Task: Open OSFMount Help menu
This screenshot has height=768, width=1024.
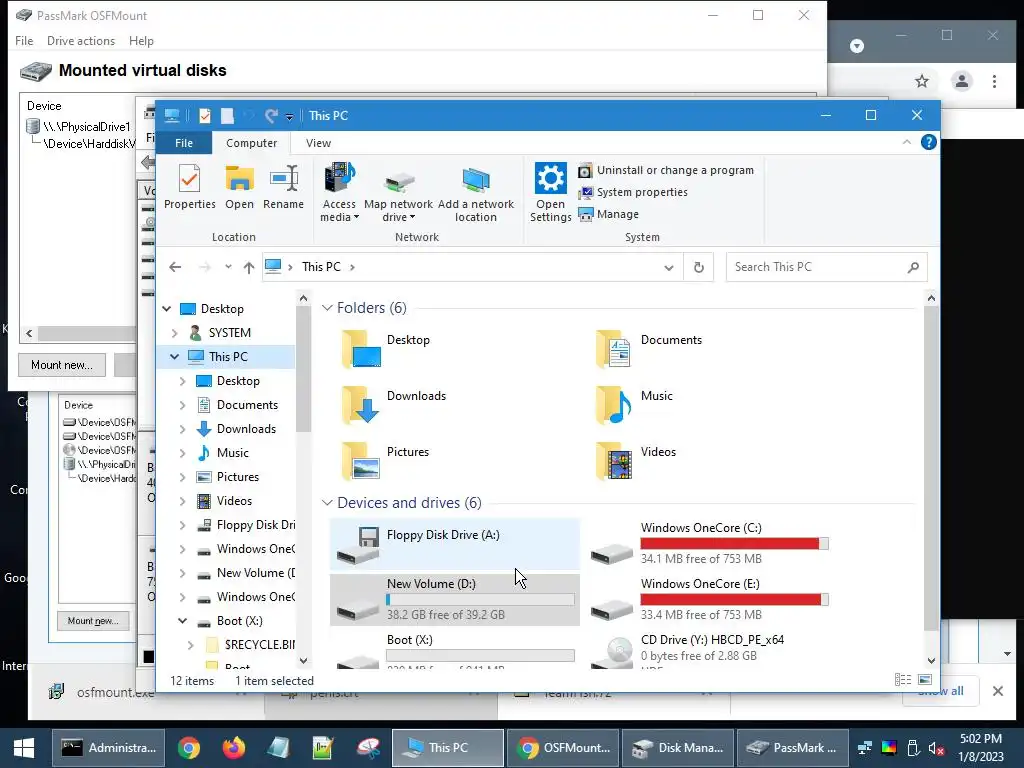Action: click(x=141, y=40)
